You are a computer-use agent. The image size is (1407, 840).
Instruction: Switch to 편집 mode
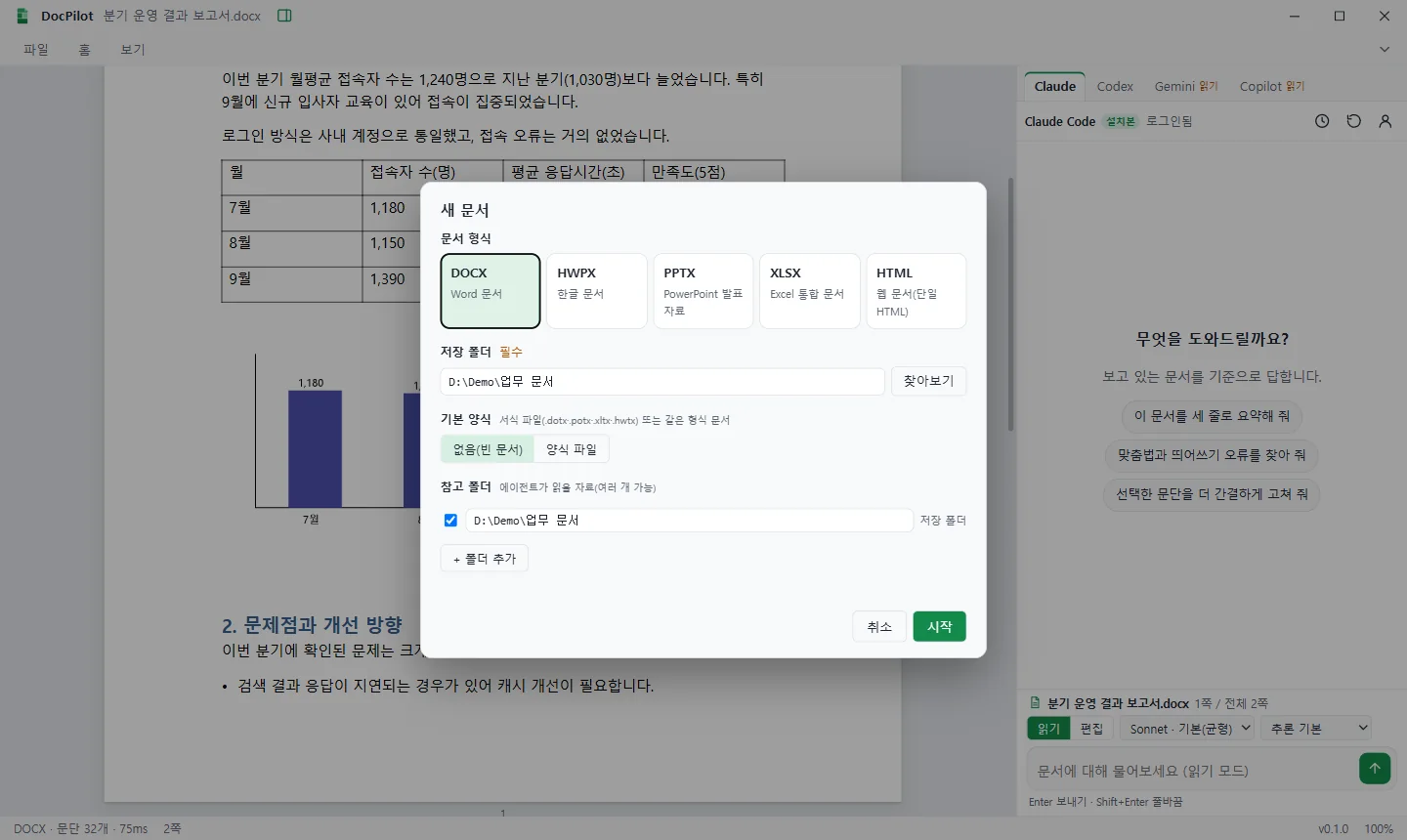1091,729
